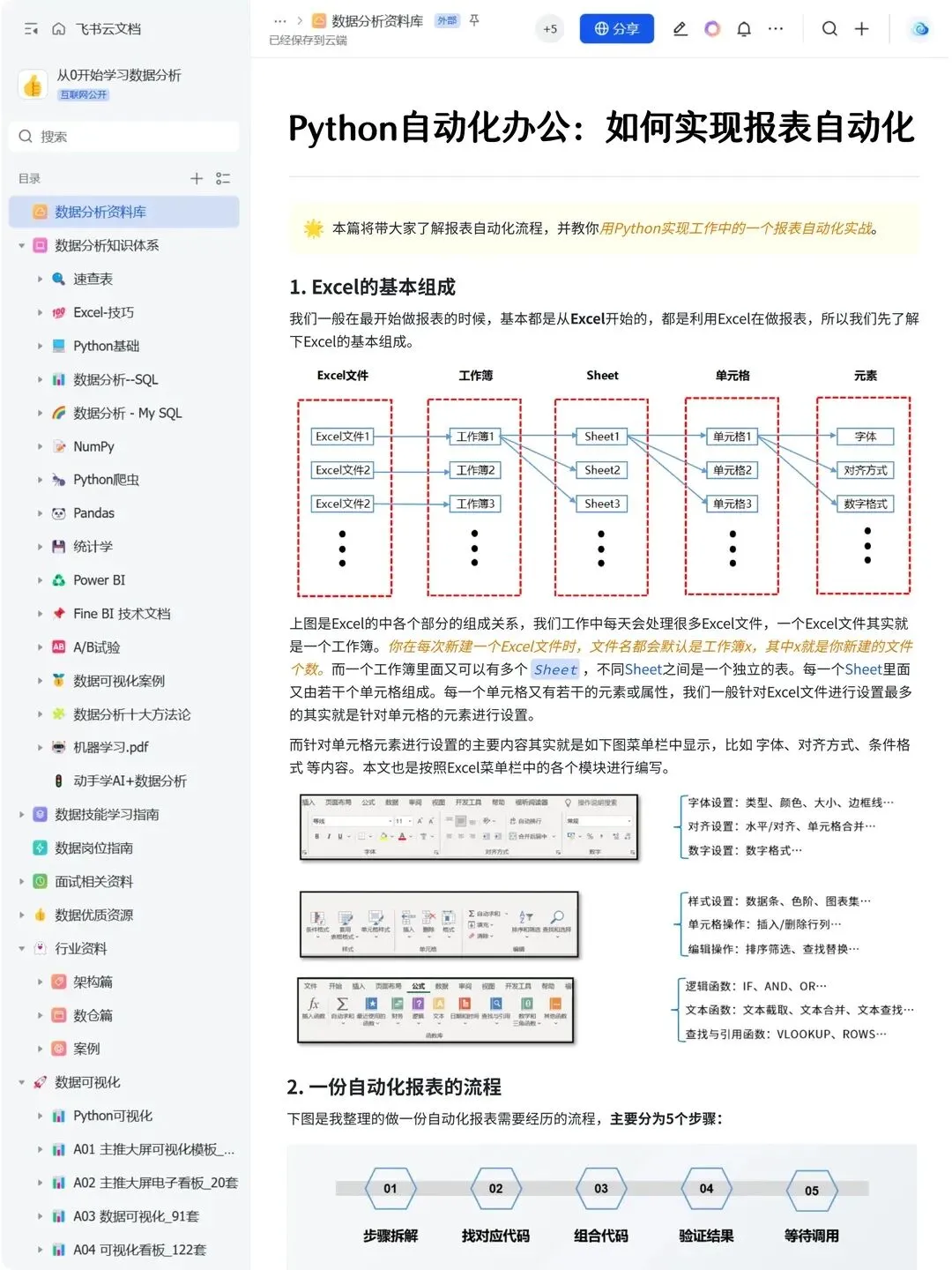Open the Python可视化 page

click(x=113, y=1116)
